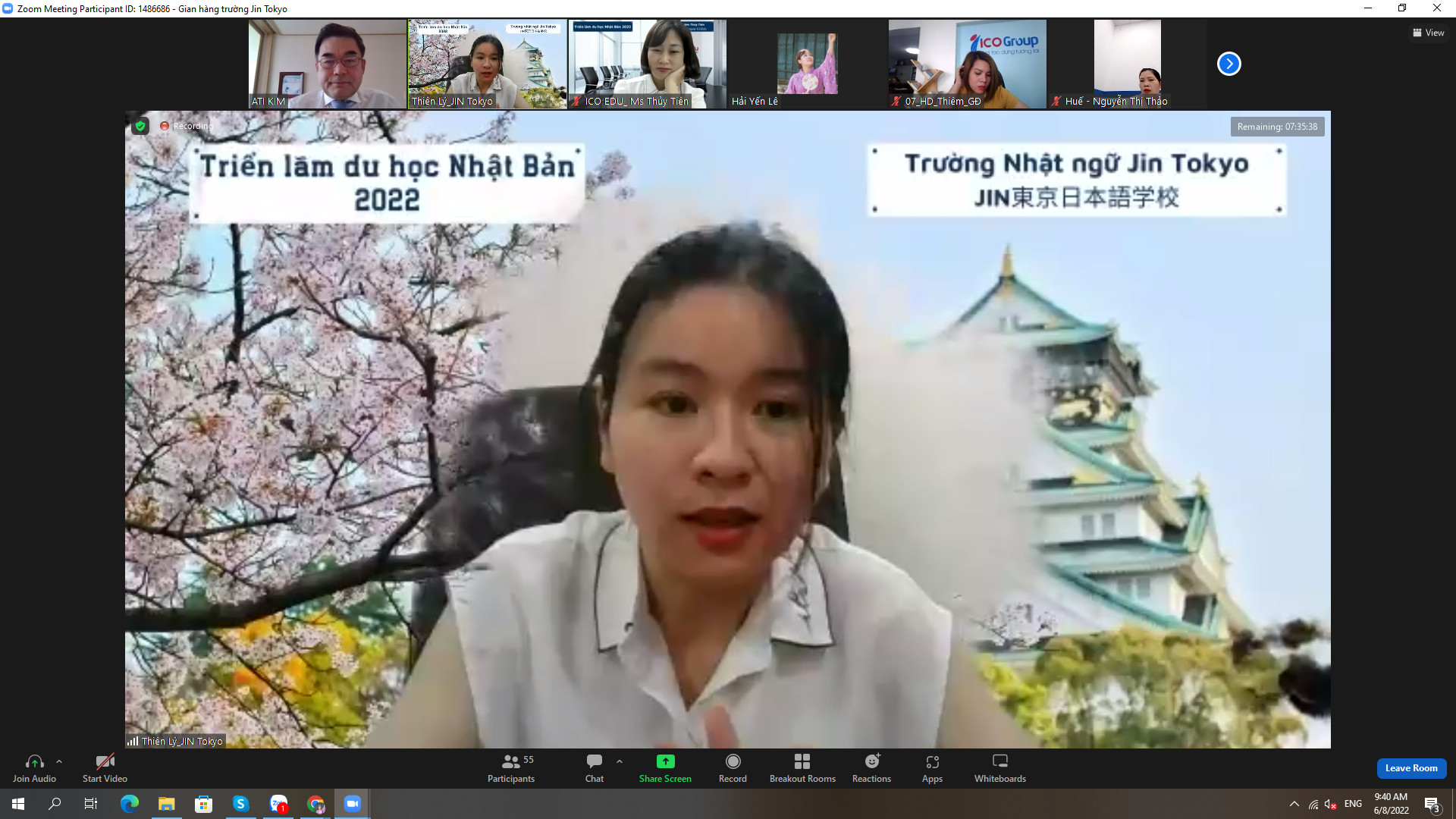Click the Leave Room button
Screen dimensions: 1456x819
[1411, 768]
